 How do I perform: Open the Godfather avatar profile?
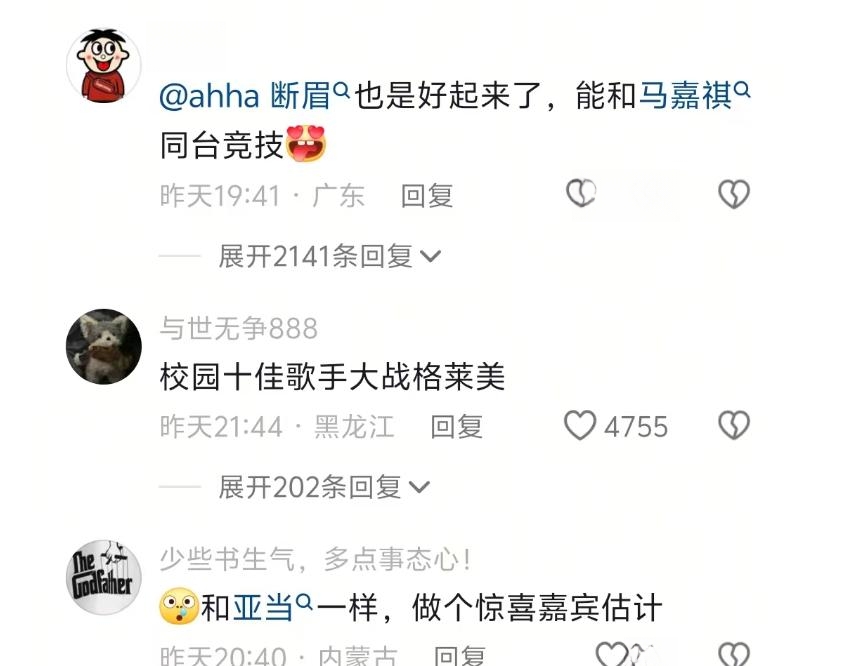coord(104,577)
